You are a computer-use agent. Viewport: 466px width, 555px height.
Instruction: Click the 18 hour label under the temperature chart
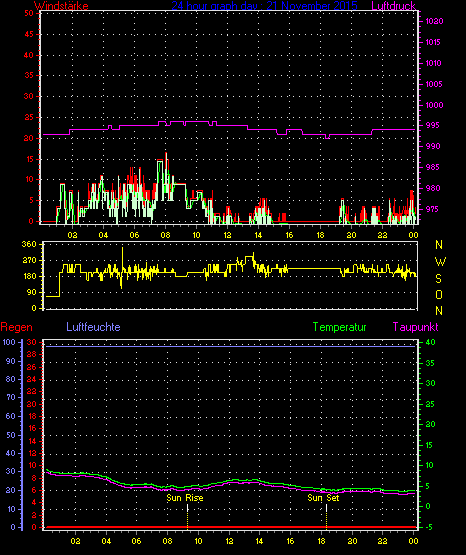pyautogui.click(x=321, y=541)
